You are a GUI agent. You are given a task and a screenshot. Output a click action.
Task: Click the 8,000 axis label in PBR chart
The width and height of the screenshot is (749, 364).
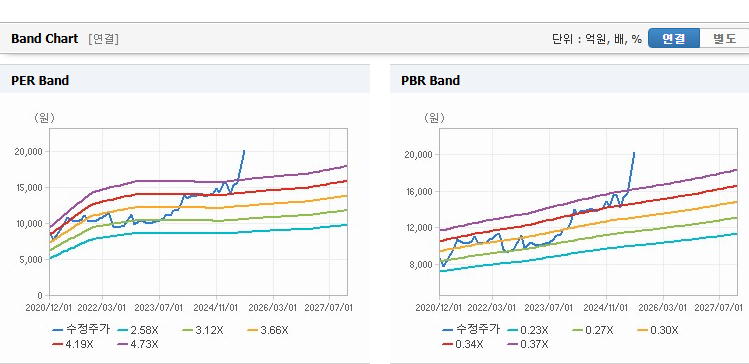point(421,265)
